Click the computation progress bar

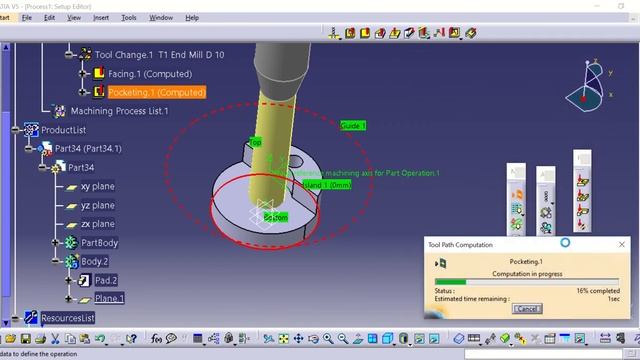coord(527,282)
